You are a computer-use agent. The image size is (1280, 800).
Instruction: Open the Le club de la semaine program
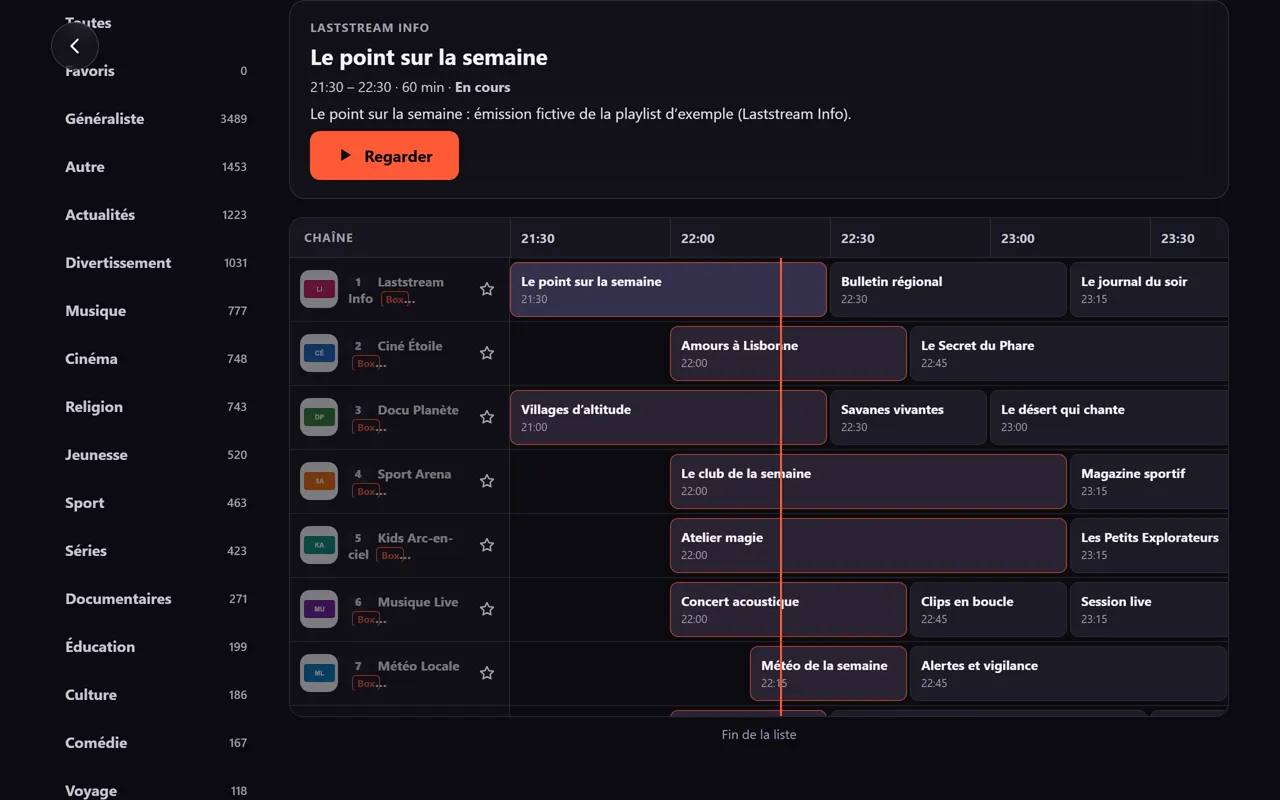(x=868, y=482)
